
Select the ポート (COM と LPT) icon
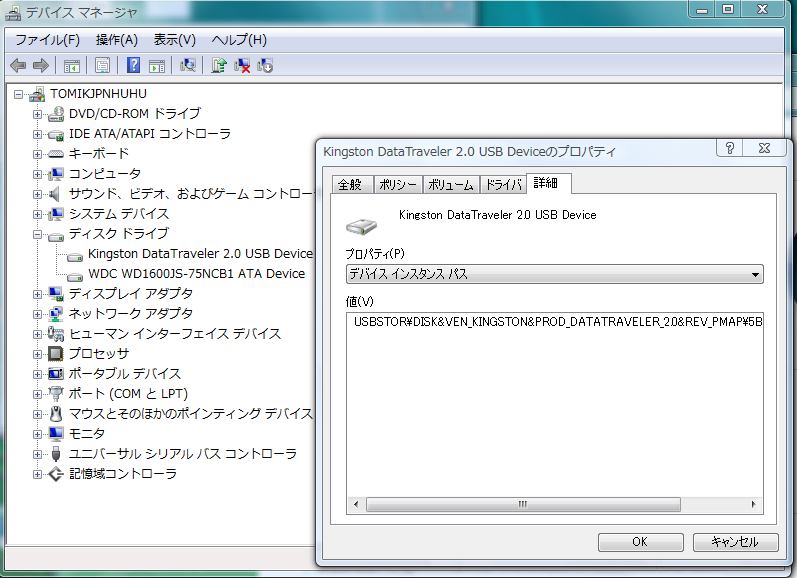coord(56,394)
